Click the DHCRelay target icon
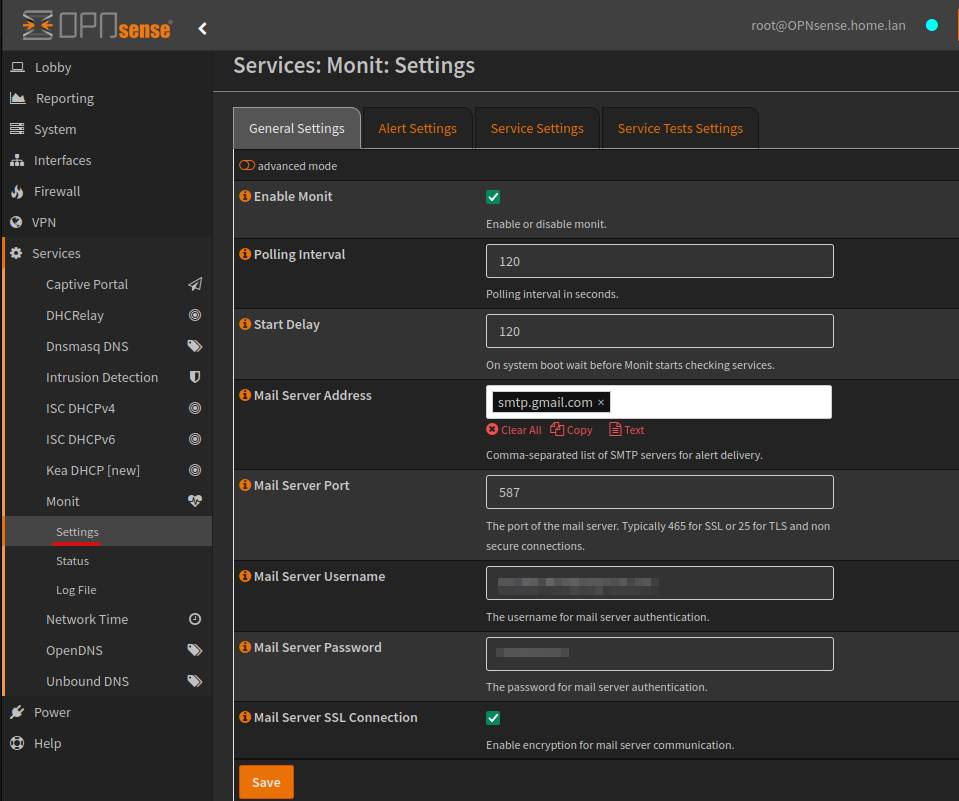 [x=194, y=316]
